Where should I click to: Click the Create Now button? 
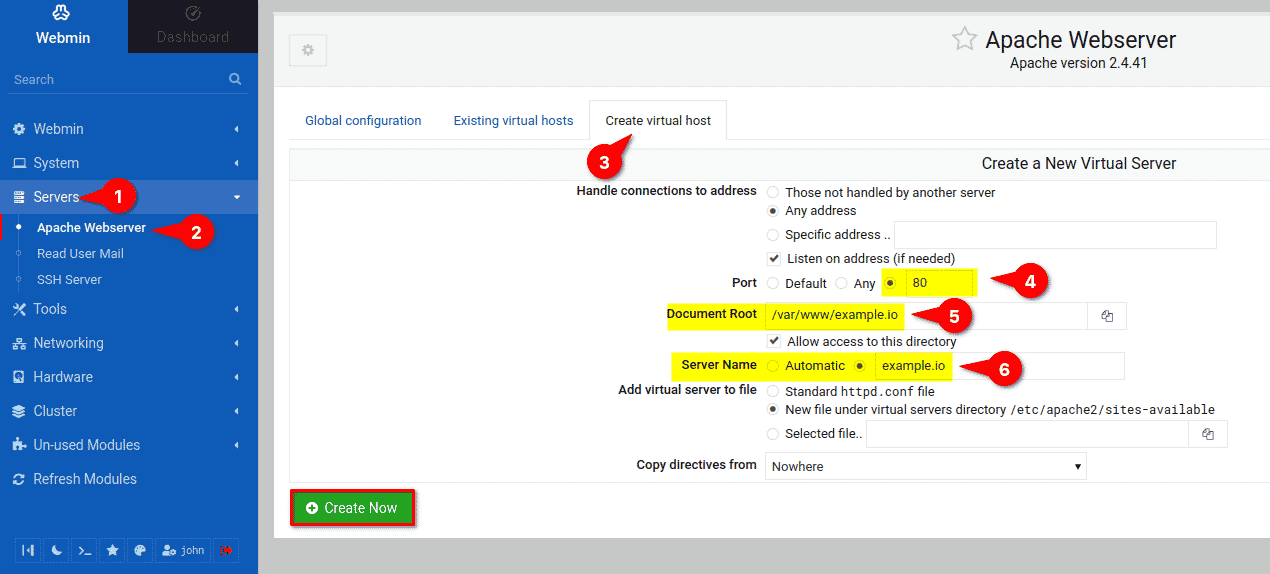352,508
